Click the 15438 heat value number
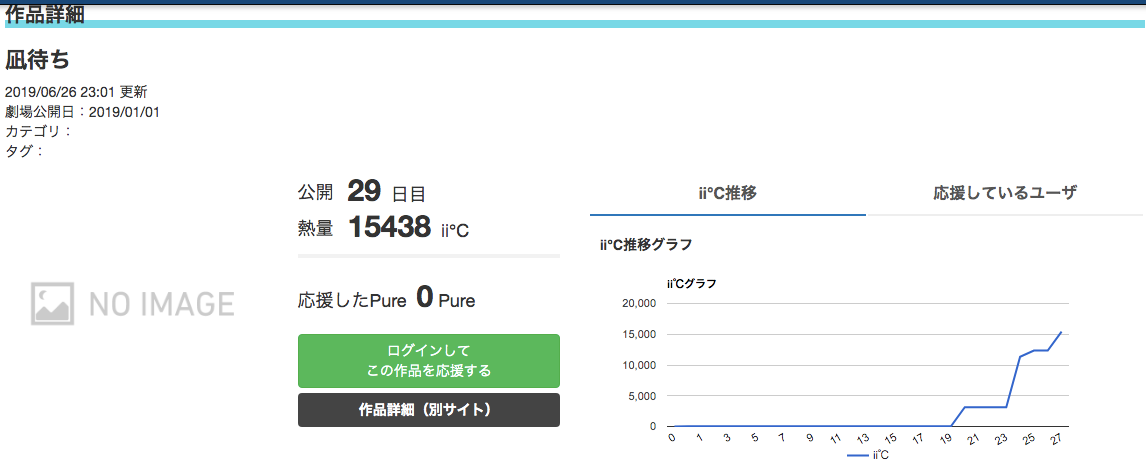Viewport: 1146px width, 463px height. (389, 227)
